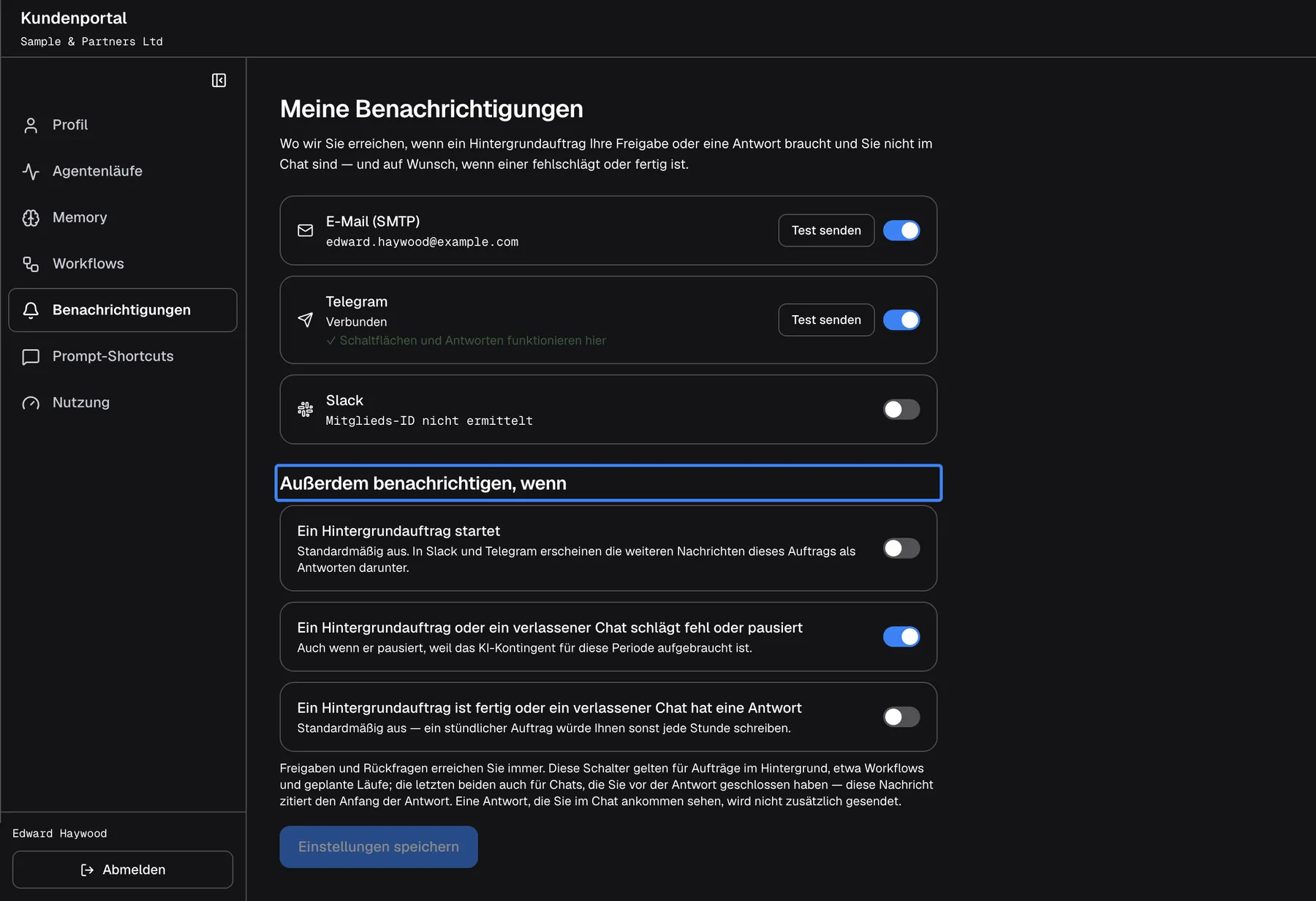Toggle off 'schlägt fehl oder pausiert' alerts
Screen dimensions: 1316x901
tap(901, 637)
